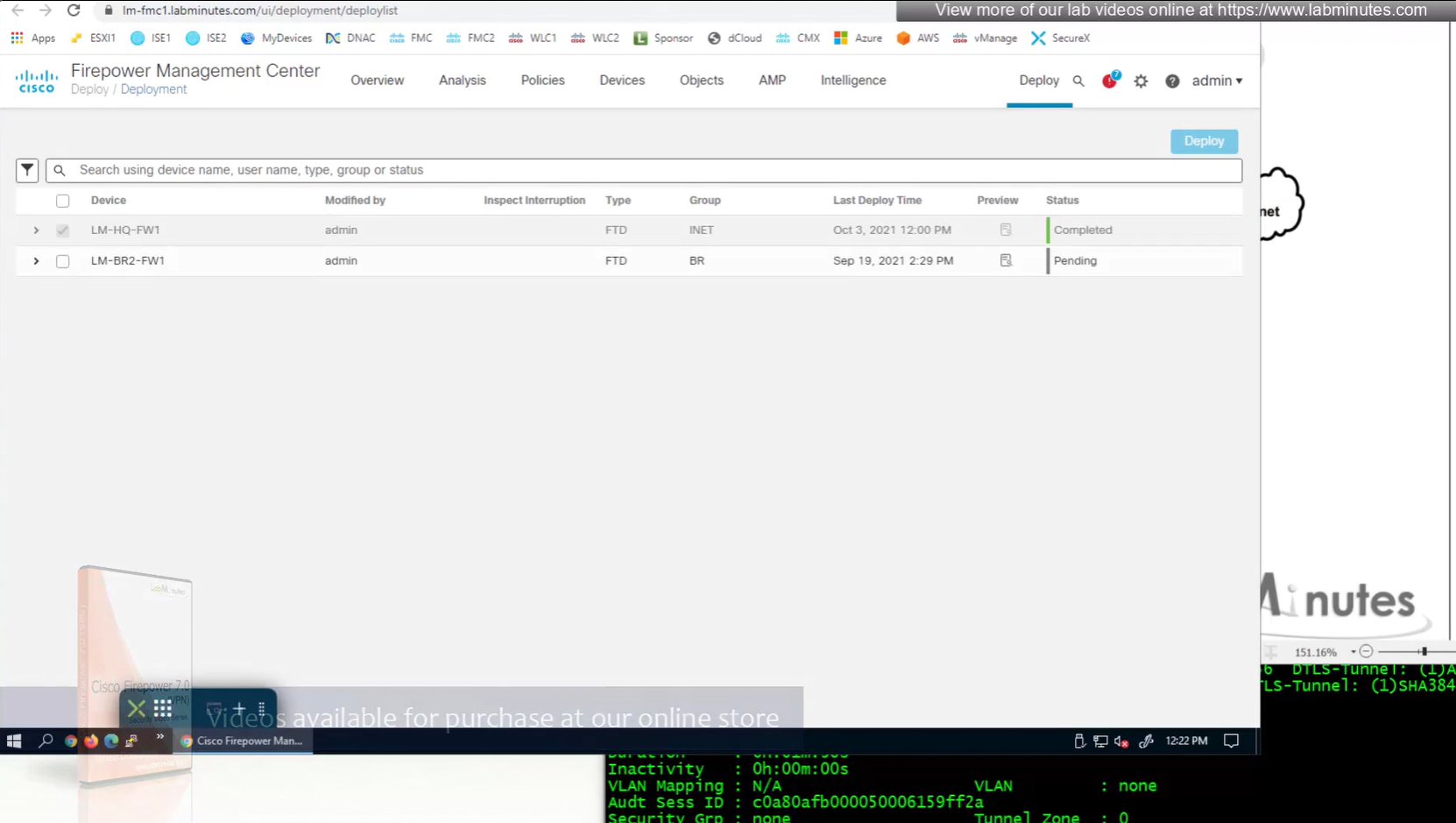
Task: Click the global search magnifier icon
Action: (x=1078, y=81)
